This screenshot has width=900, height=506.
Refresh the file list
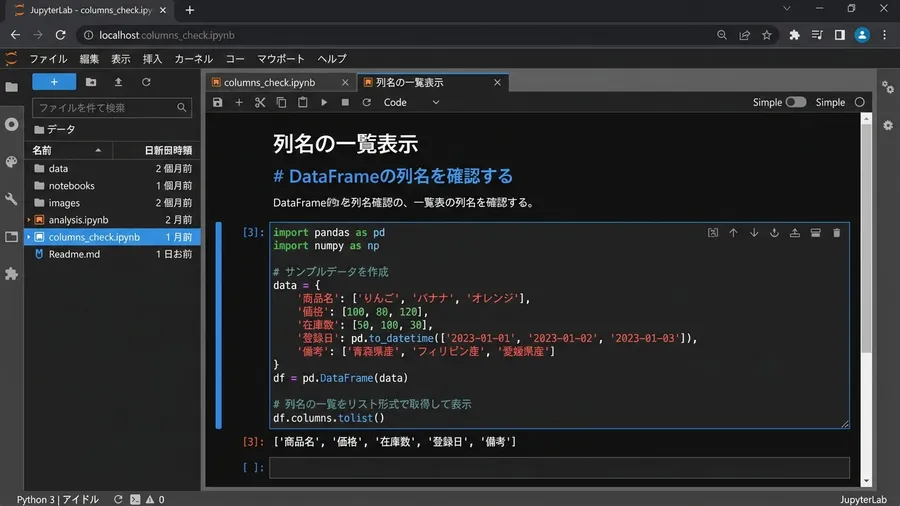(146, 82)
